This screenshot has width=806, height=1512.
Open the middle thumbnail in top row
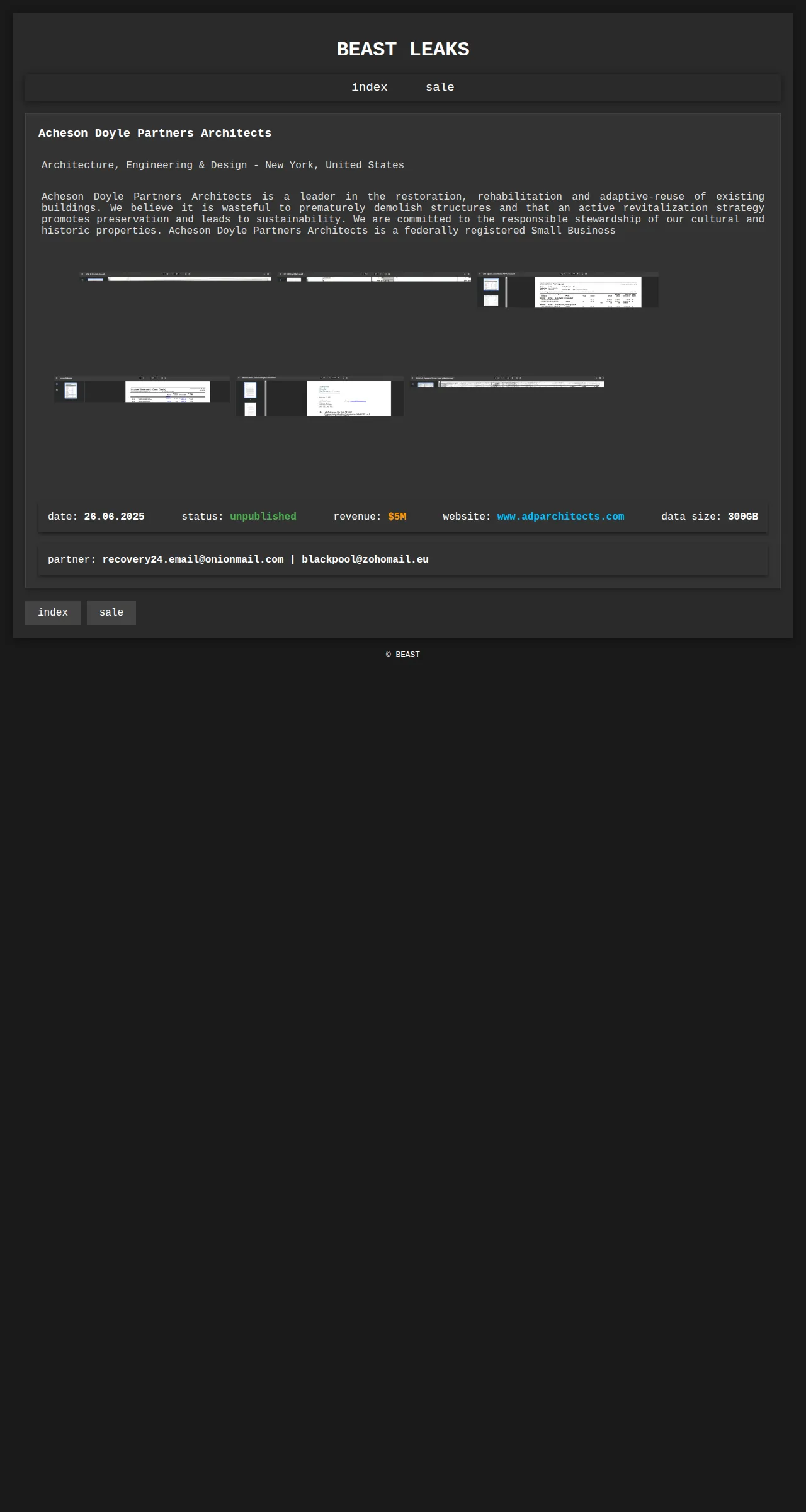click(375, 277)
